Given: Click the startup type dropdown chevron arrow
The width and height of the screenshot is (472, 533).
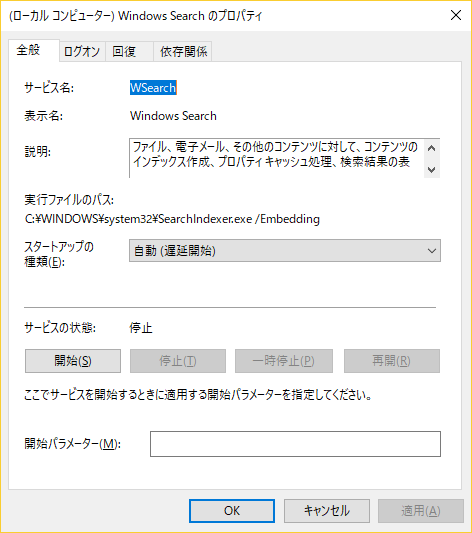Looking at the screenshot, I should click(x=432, y=251).
